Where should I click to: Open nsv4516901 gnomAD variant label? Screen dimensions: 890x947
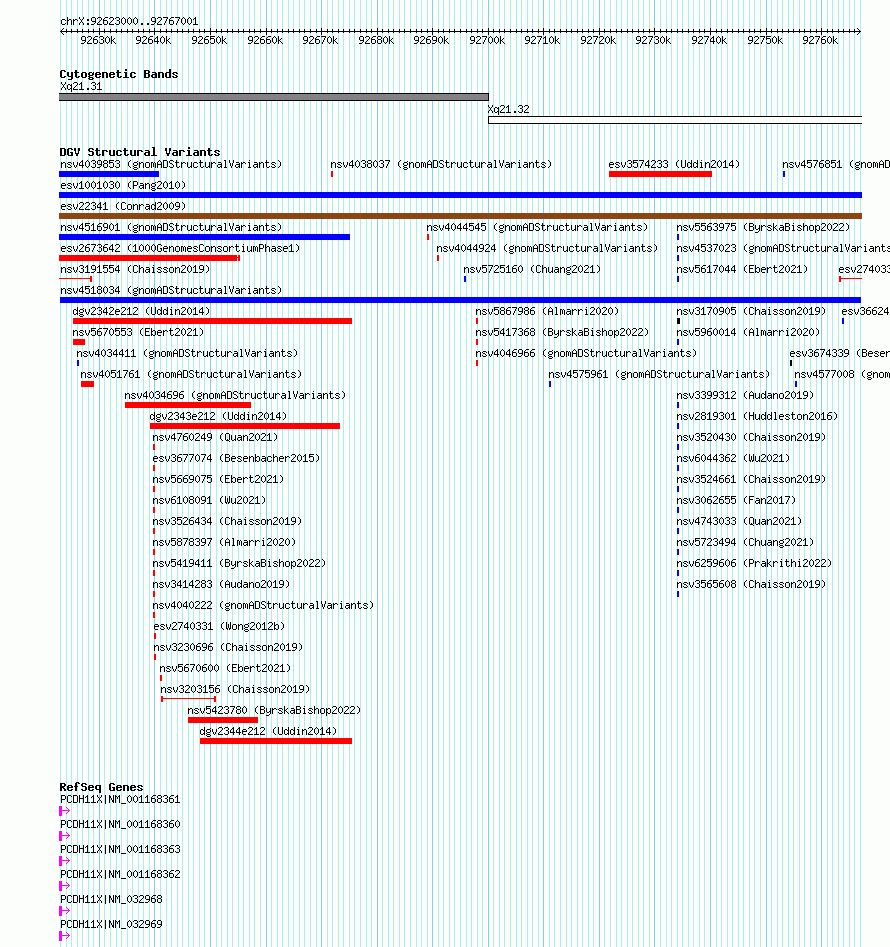171,227
